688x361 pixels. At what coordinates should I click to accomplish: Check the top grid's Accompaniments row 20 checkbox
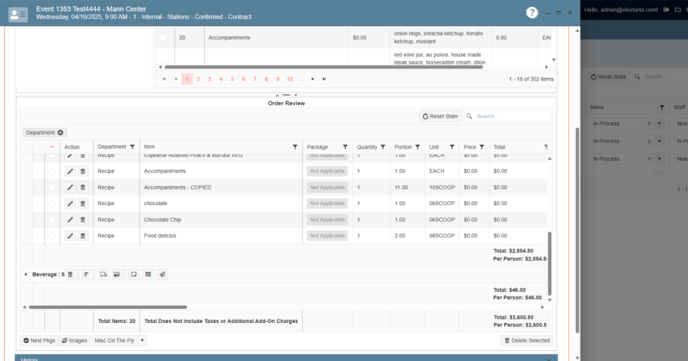(x=163, y=38)
